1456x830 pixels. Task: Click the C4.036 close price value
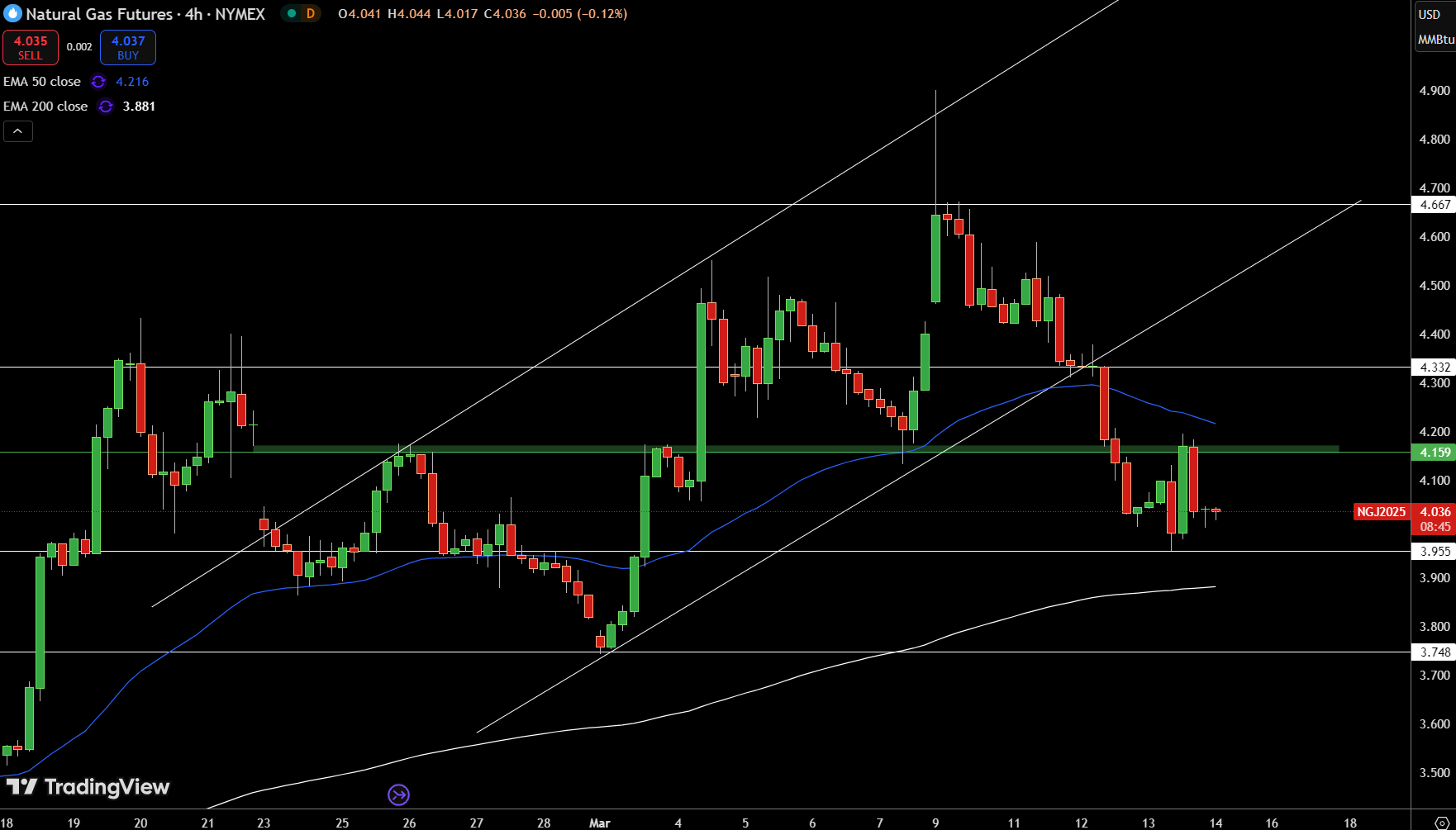point(505,14)
